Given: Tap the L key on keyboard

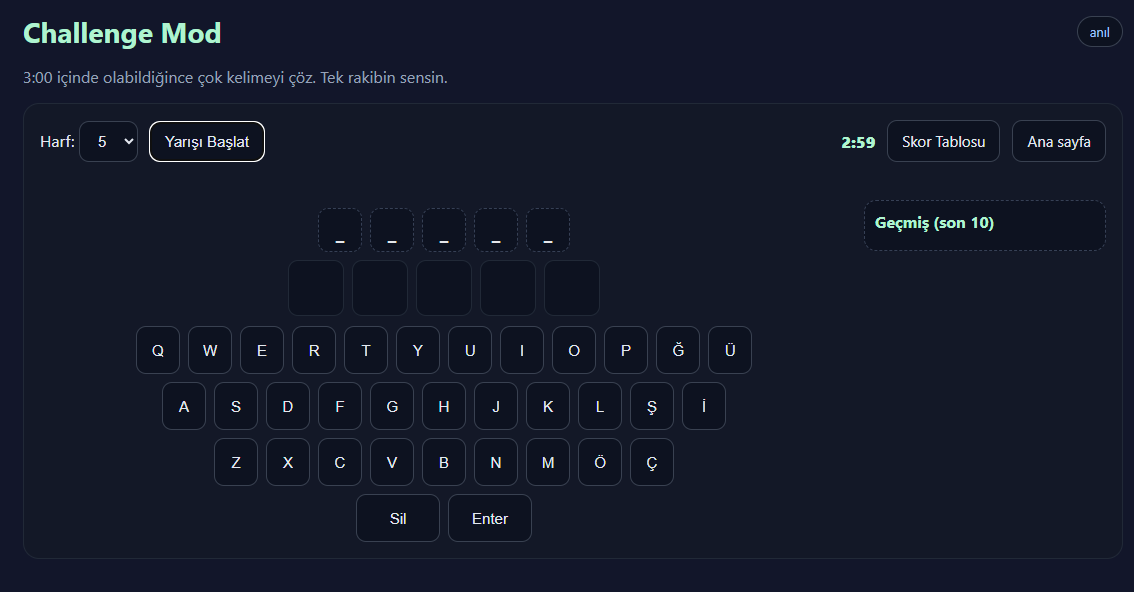Looking at the screenshot, I should click(x=600, y=406).
